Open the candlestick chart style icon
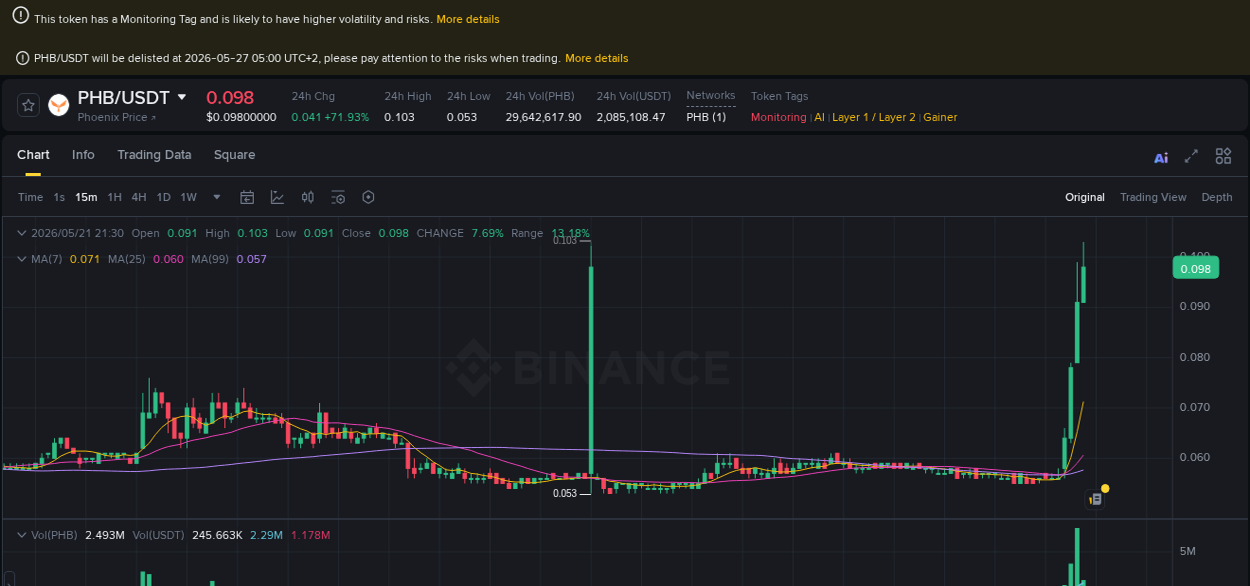The height and width of the screenshot is (586, 1250). click(x=308, y=197)
